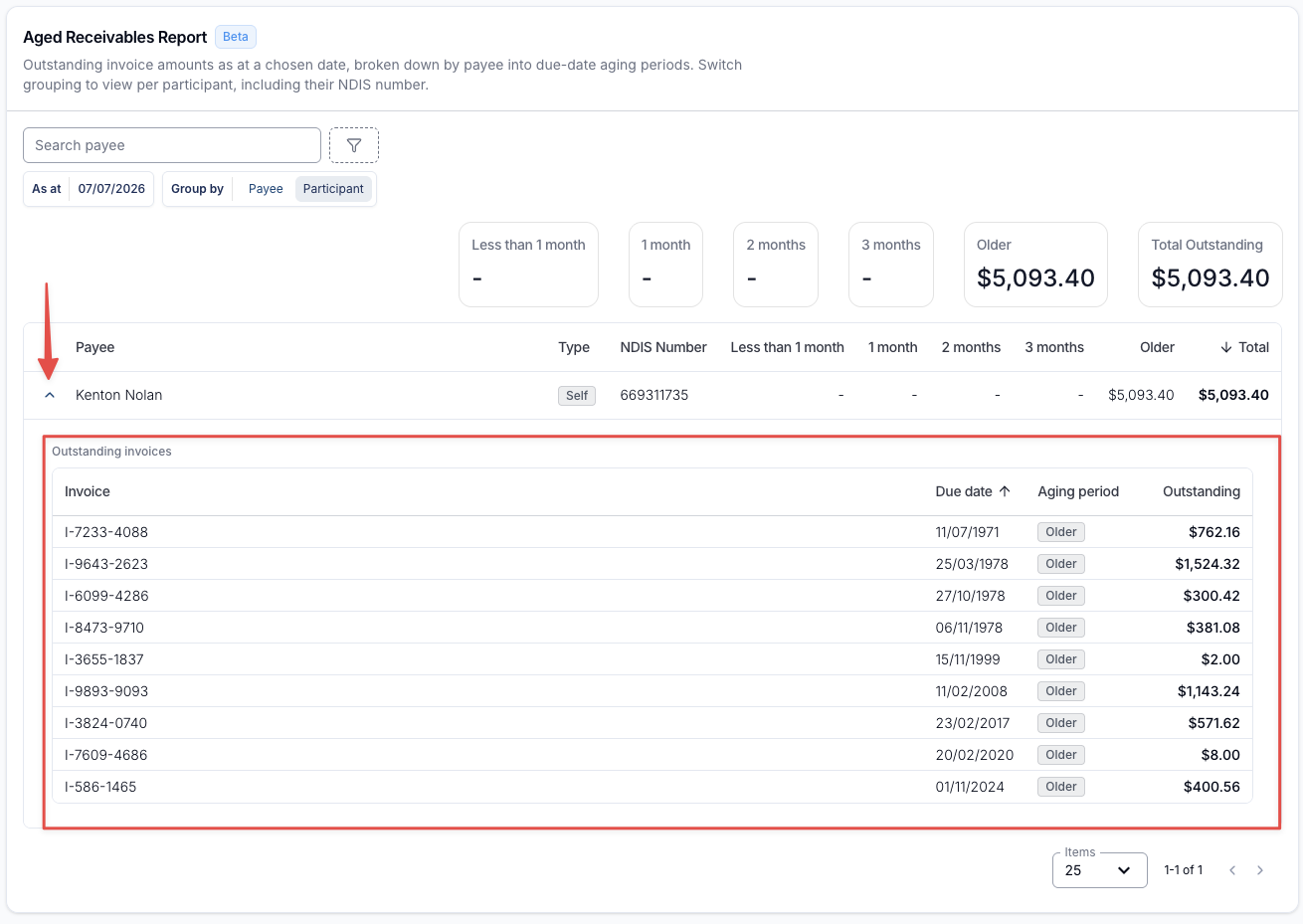The width and height of the screenshot is (1303, 924).
Task: Open invoice I-8473-9710
Action: pos(104,628)
